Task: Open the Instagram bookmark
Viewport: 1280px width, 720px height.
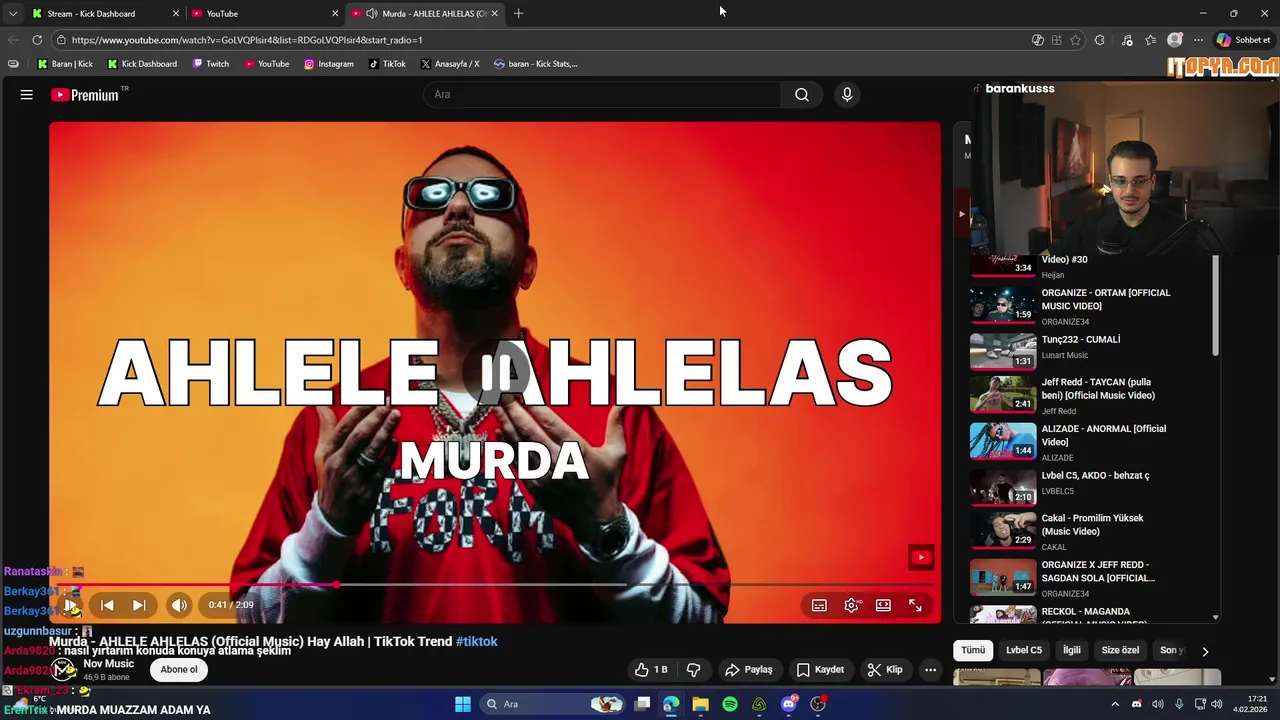Action: tap(329, 64)
